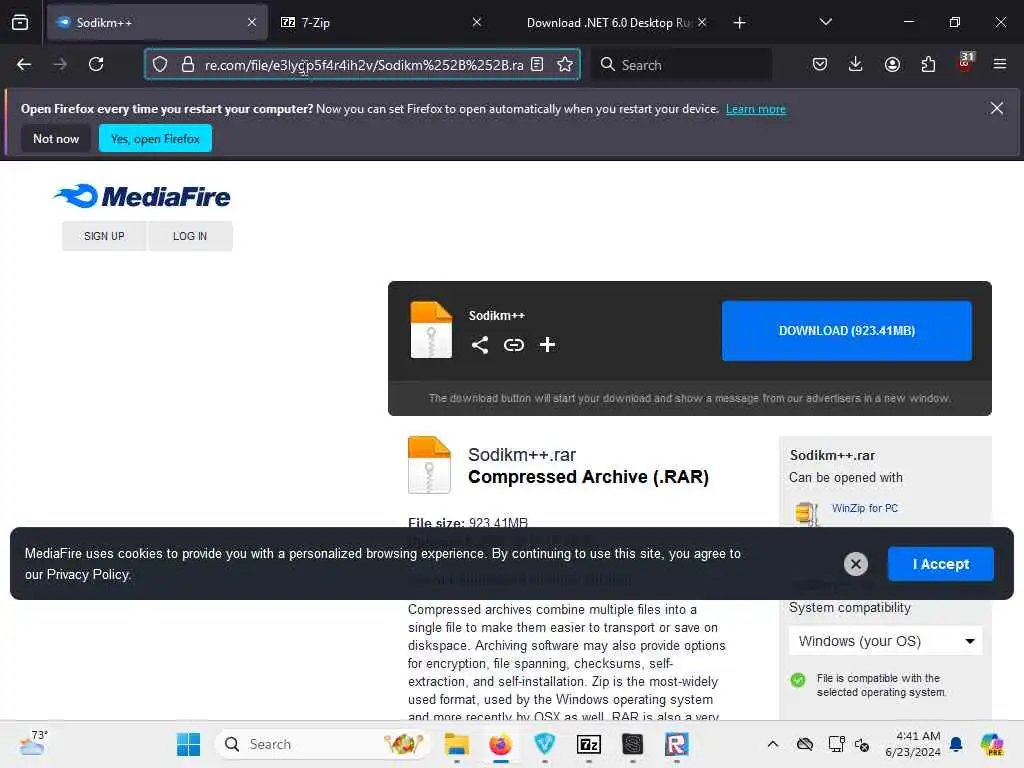Click the Firefox Search box

682,64
